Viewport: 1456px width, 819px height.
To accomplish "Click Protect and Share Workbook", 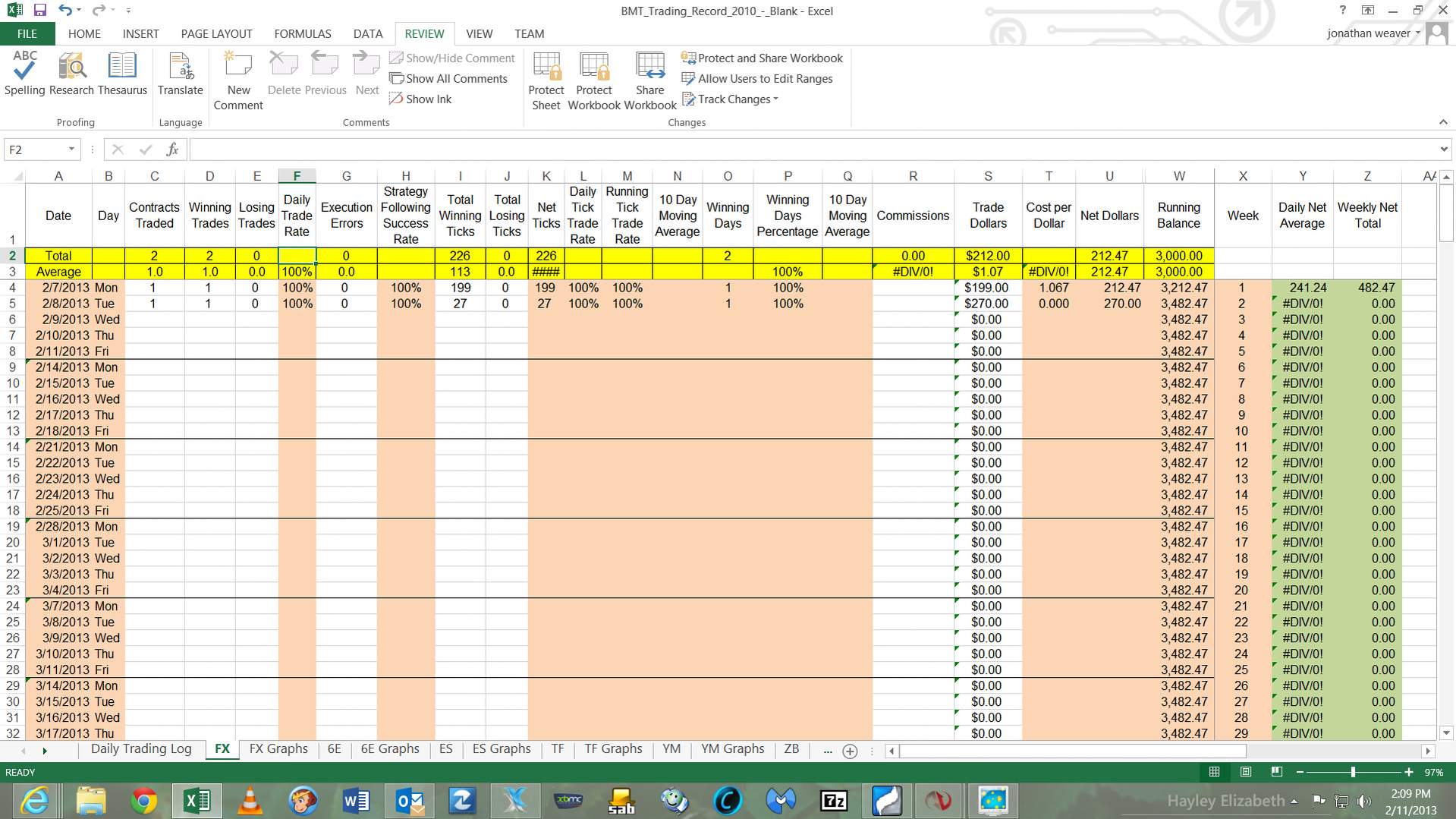I will pyautogui.click(x=763, y=58).
